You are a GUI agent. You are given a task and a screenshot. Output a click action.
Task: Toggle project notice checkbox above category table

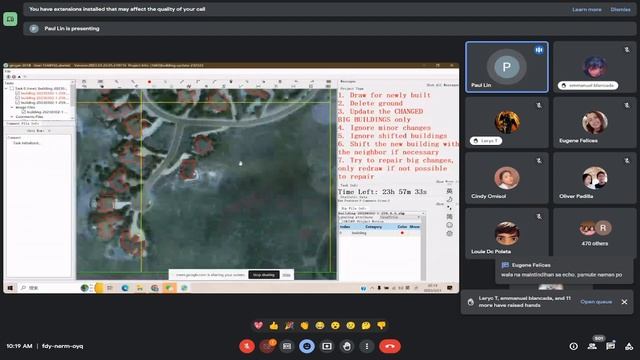point(340,221)
